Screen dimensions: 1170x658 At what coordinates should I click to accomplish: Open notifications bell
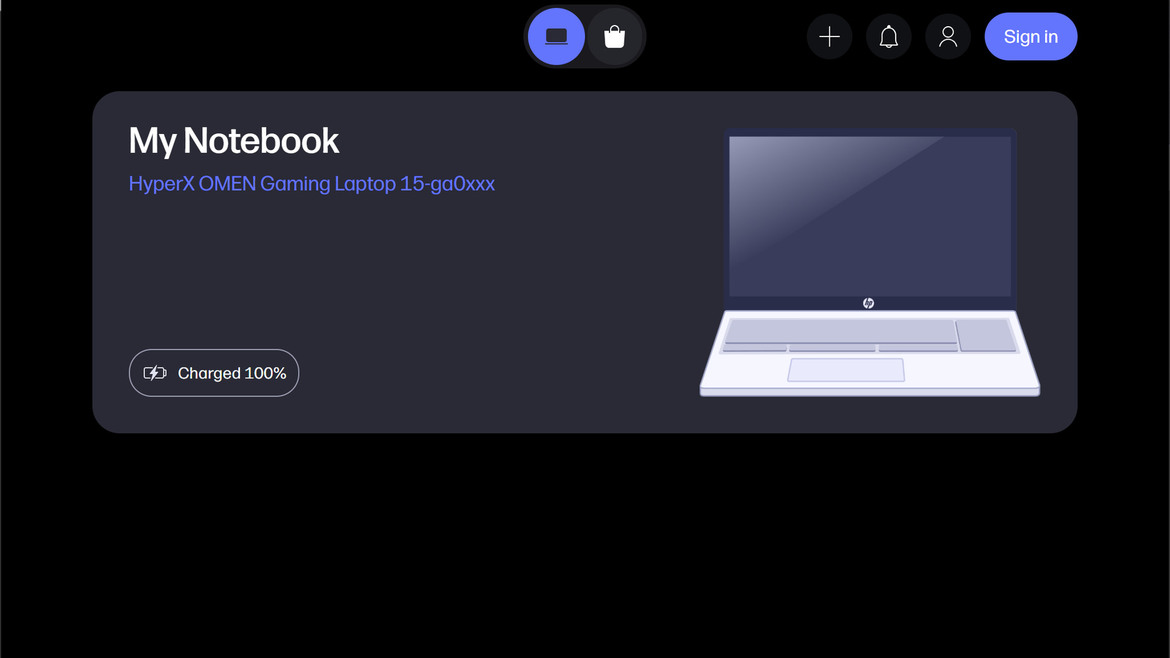(x=888, y=37)
